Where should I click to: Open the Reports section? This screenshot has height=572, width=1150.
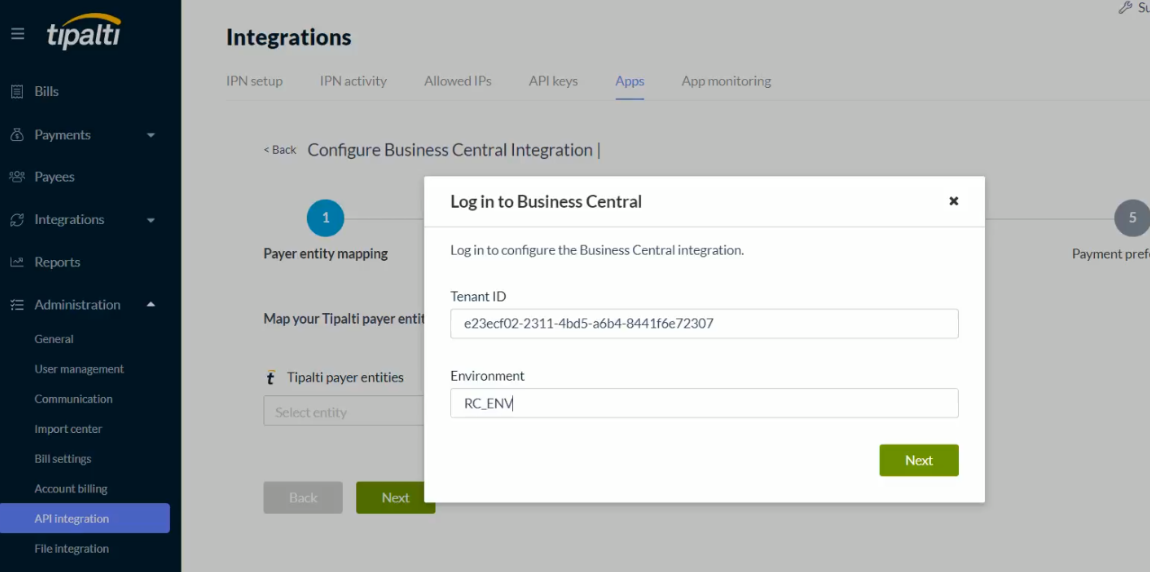tap(57, 262)
